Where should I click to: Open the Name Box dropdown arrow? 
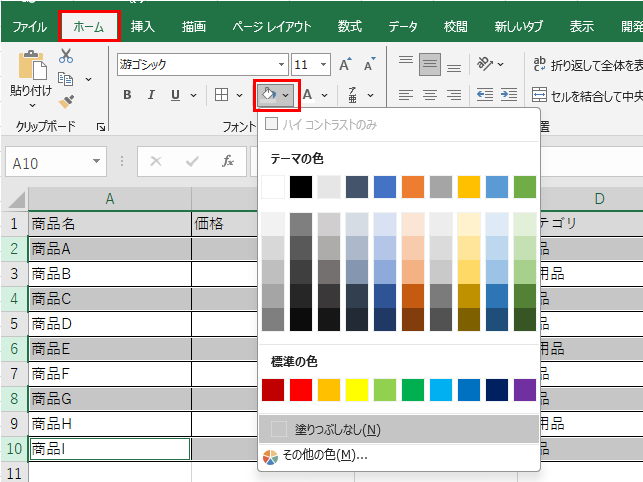point(96,162)
